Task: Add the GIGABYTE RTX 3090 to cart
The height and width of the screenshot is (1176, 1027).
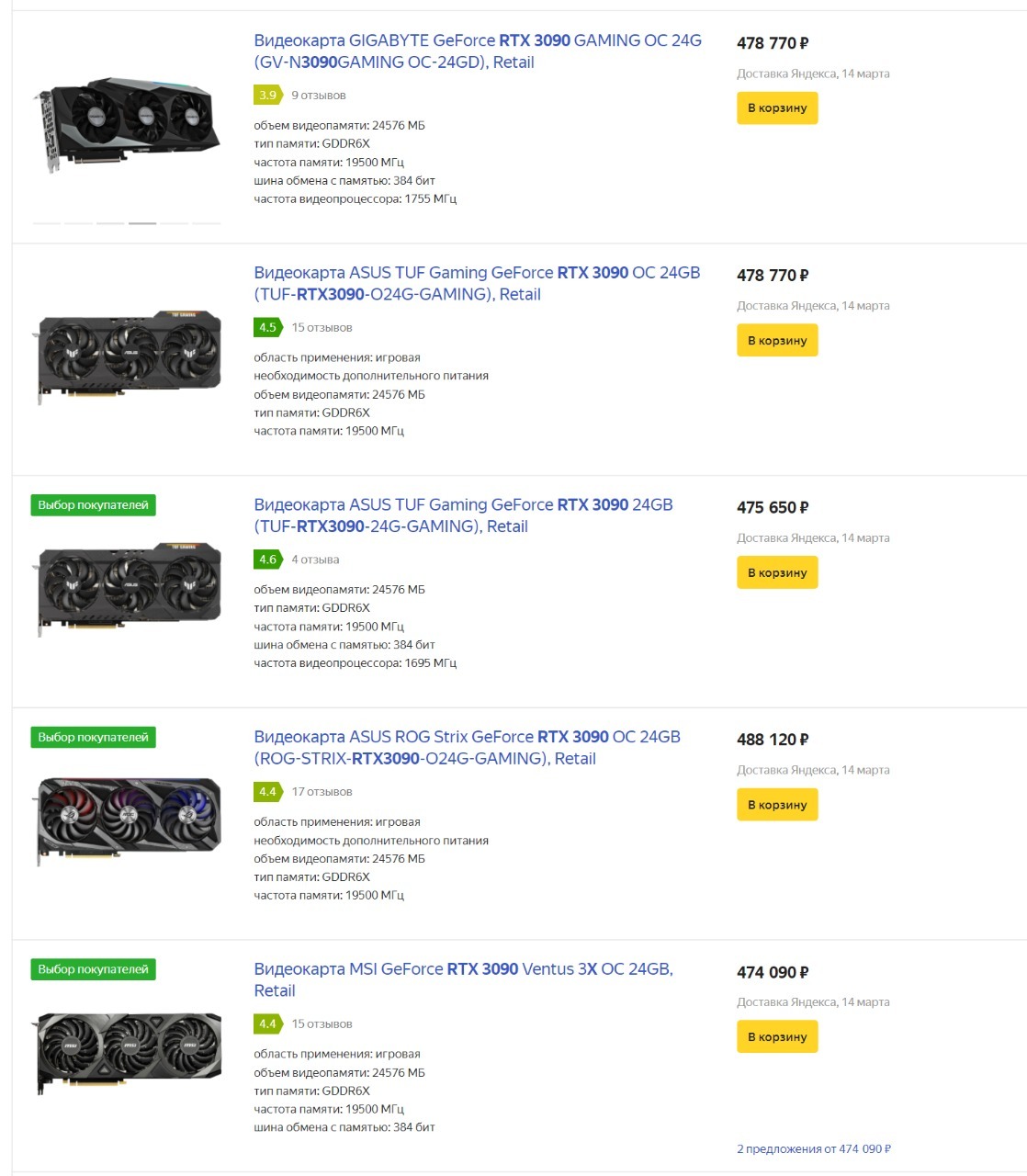Action: (x=776, y=108)
